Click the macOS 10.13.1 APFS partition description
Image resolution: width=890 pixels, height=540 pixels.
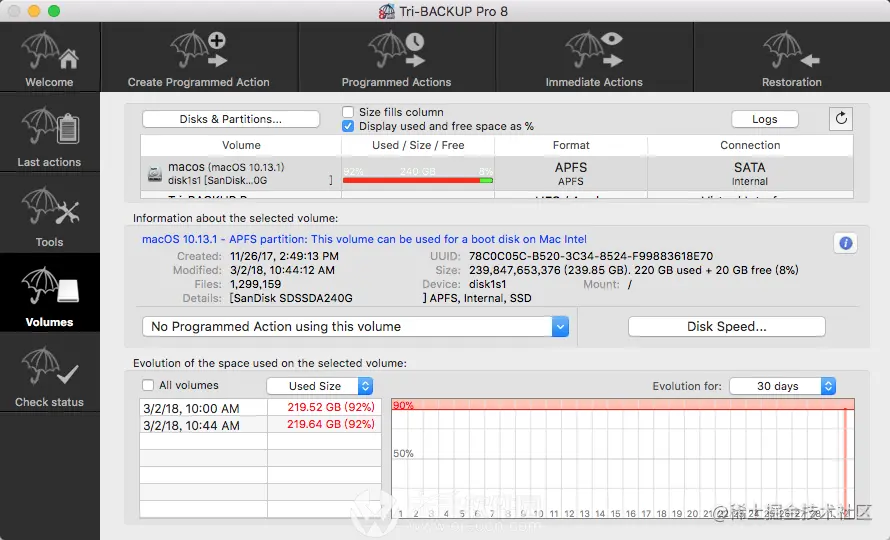364,239
